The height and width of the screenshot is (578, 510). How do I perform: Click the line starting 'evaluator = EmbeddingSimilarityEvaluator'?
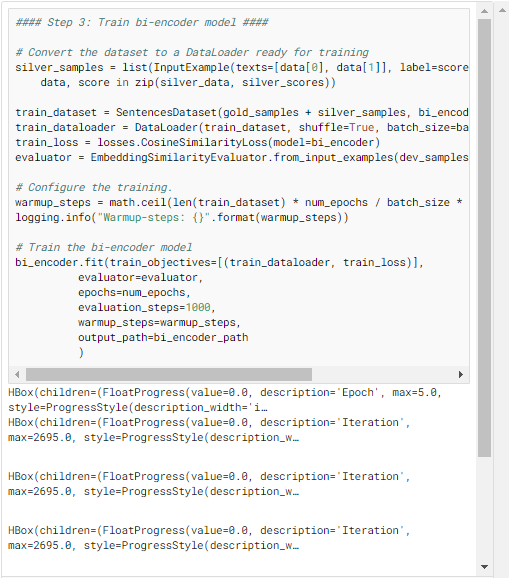pos(242,158)
